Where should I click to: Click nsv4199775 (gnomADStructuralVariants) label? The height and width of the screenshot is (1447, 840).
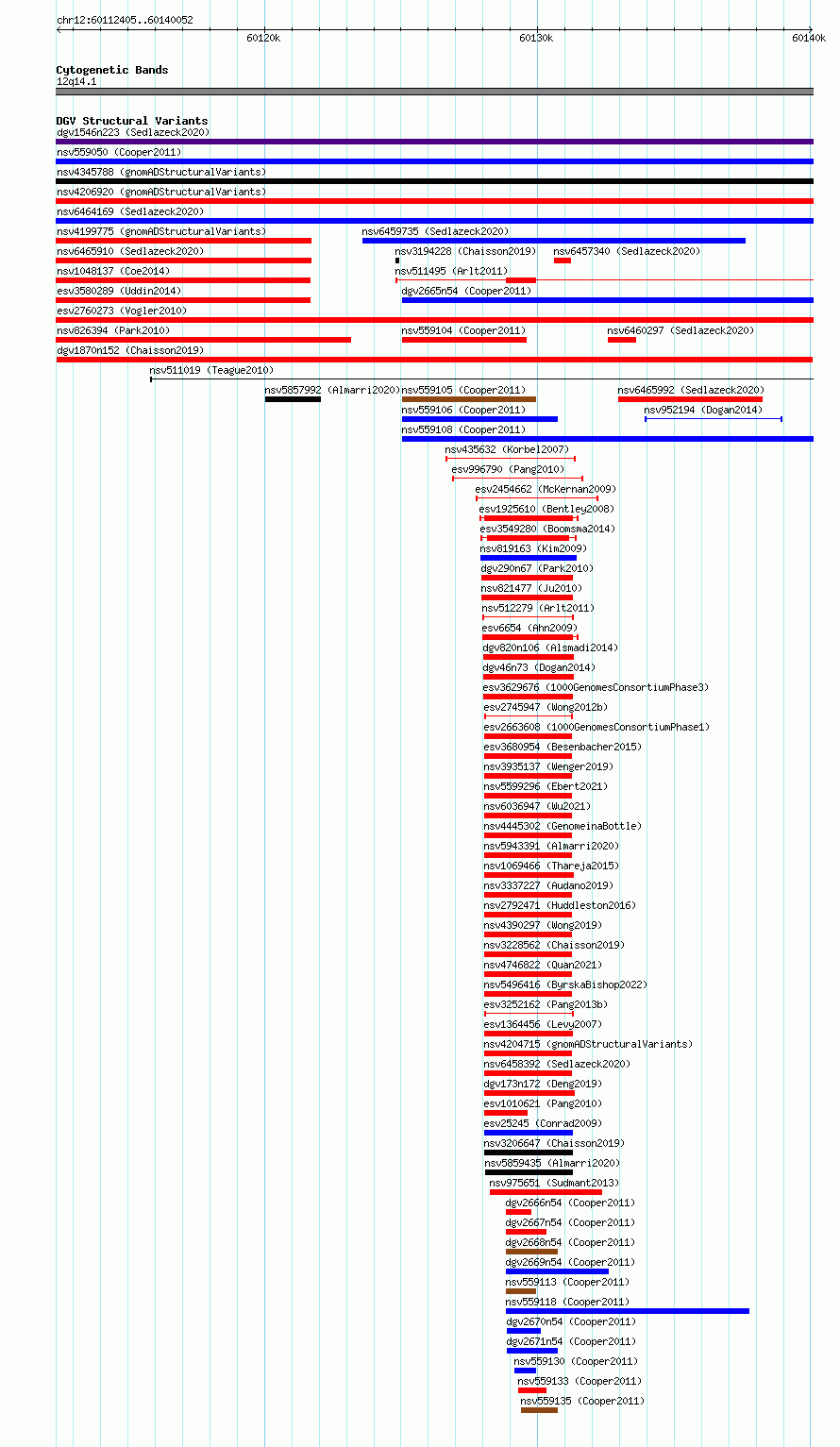[x=161, y=231]
